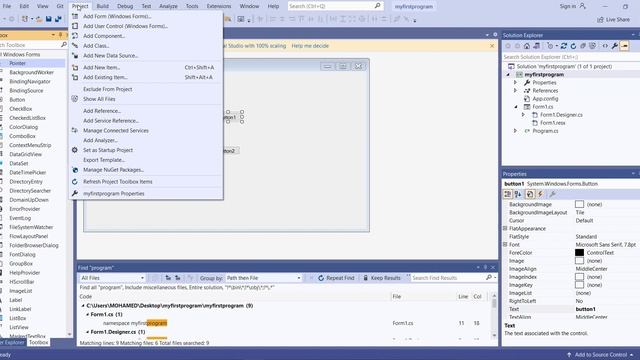Choose Add New Item menu entry
This screenshot has height=360, width=640.
(x=147, y=67)
